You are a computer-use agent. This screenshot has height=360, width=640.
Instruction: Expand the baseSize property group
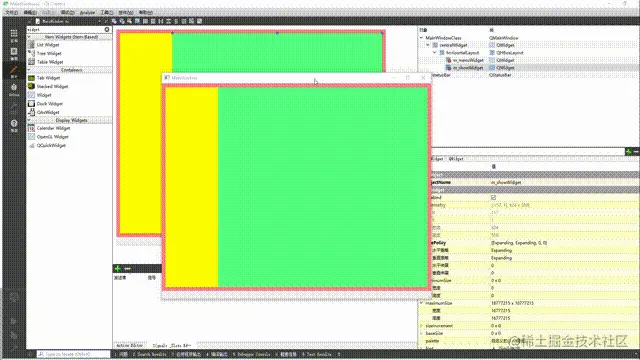pos(422,333)
